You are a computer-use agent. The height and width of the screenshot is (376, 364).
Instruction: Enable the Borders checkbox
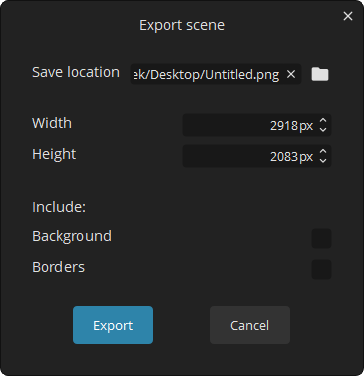pyautogui.click(x=321, y=269)
